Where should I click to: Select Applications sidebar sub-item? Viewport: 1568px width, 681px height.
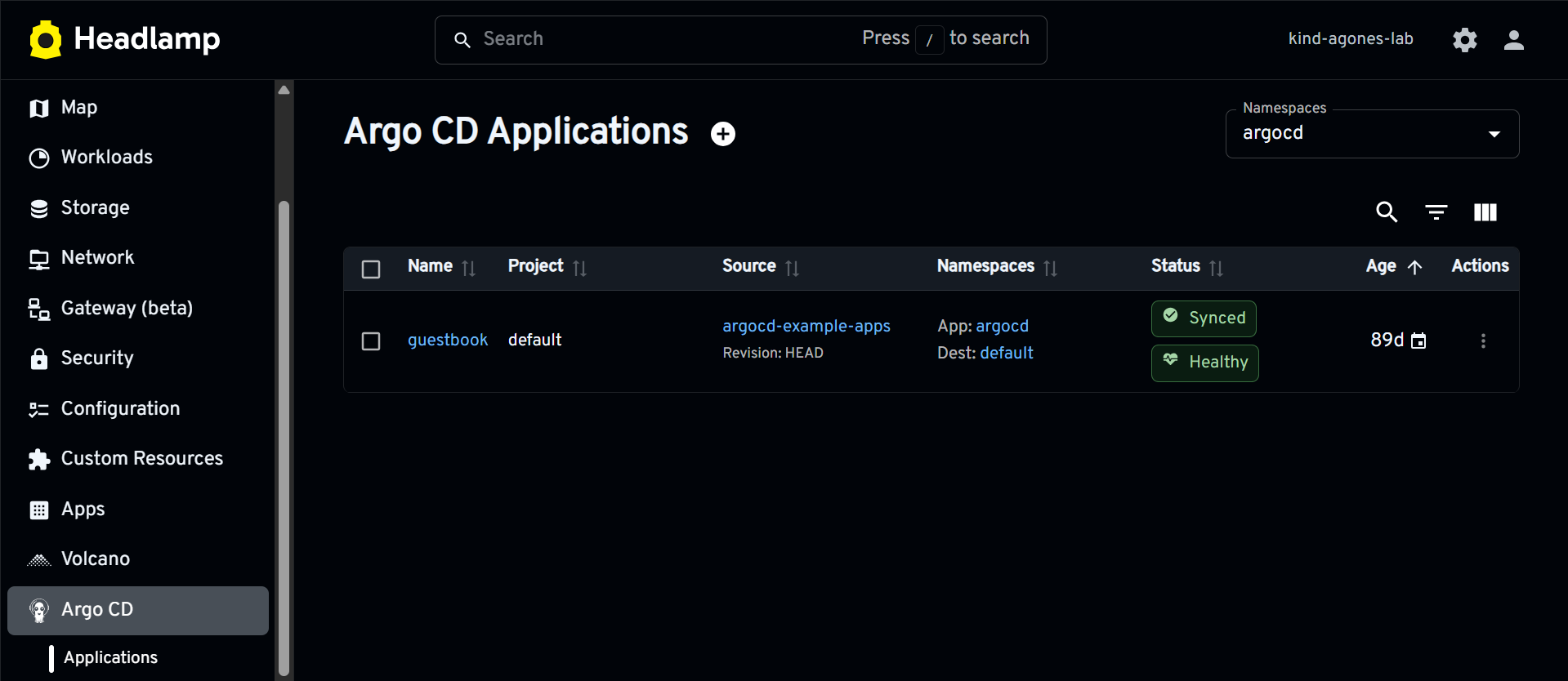click(x=110, y=657)
